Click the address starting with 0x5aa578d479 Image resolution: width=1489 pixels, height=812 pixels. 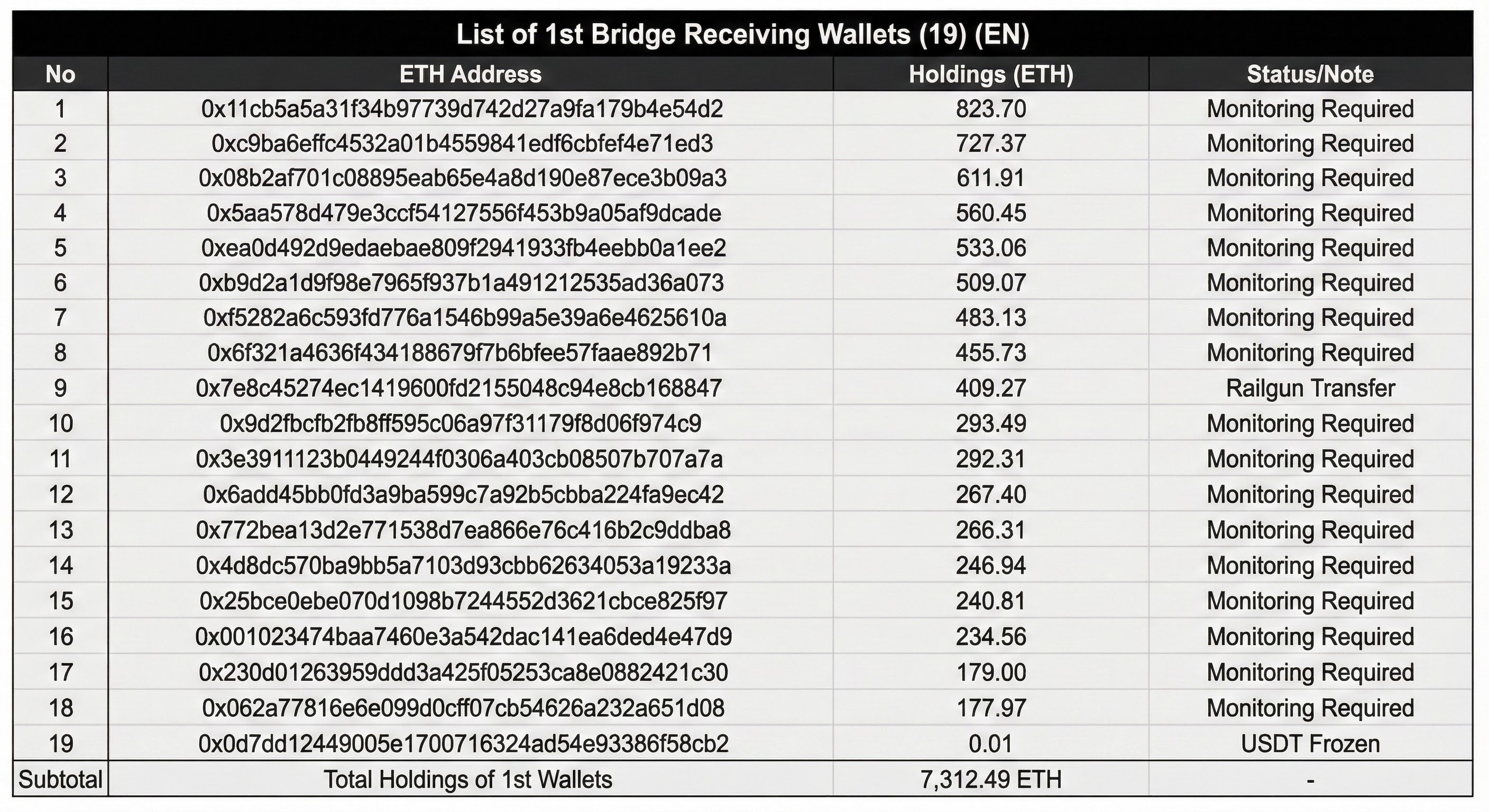pyautogui.click(x=464, y=213)
